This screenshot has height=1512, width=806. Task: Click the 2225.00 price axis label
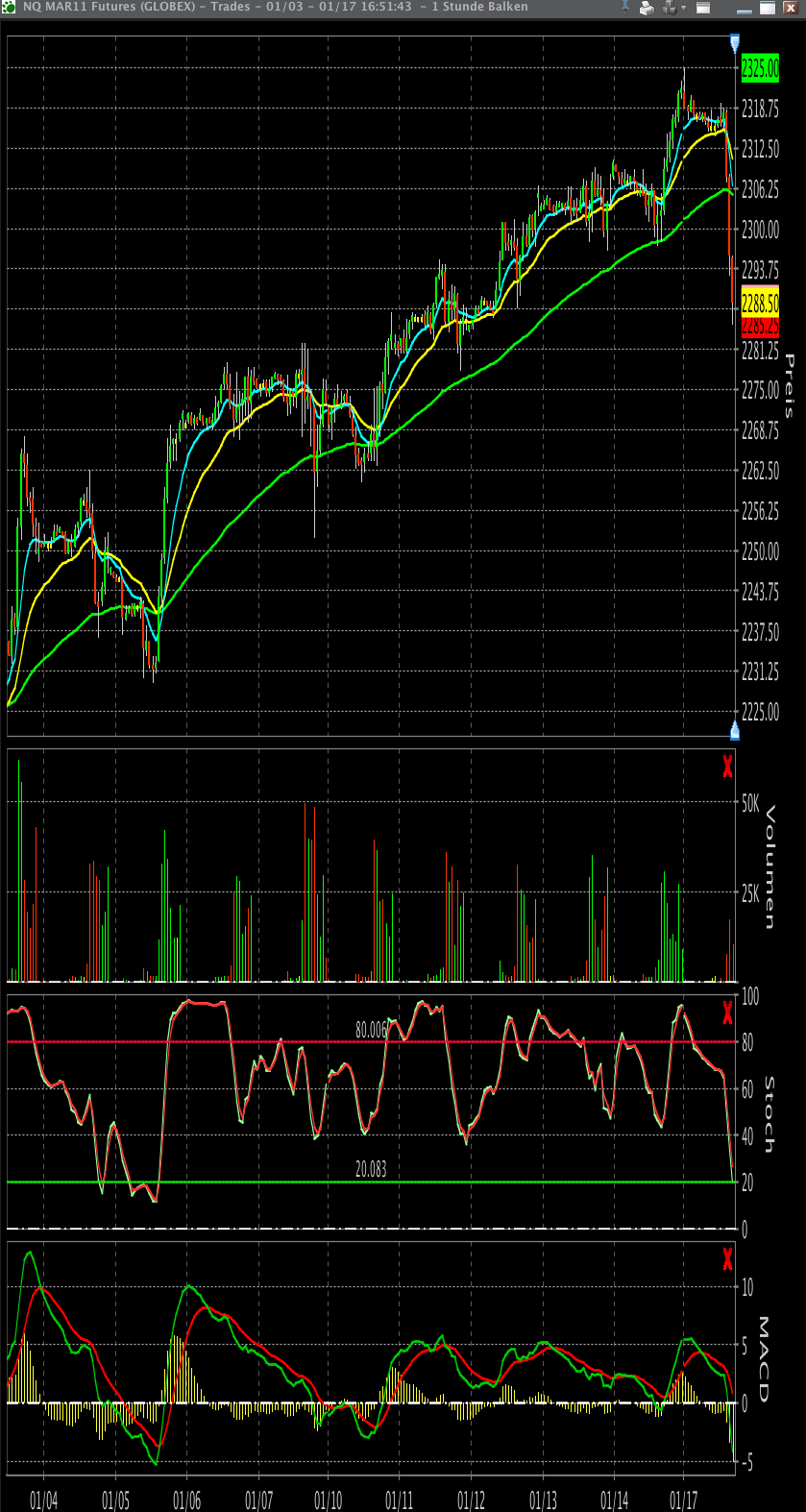click(x=760, y=712)
